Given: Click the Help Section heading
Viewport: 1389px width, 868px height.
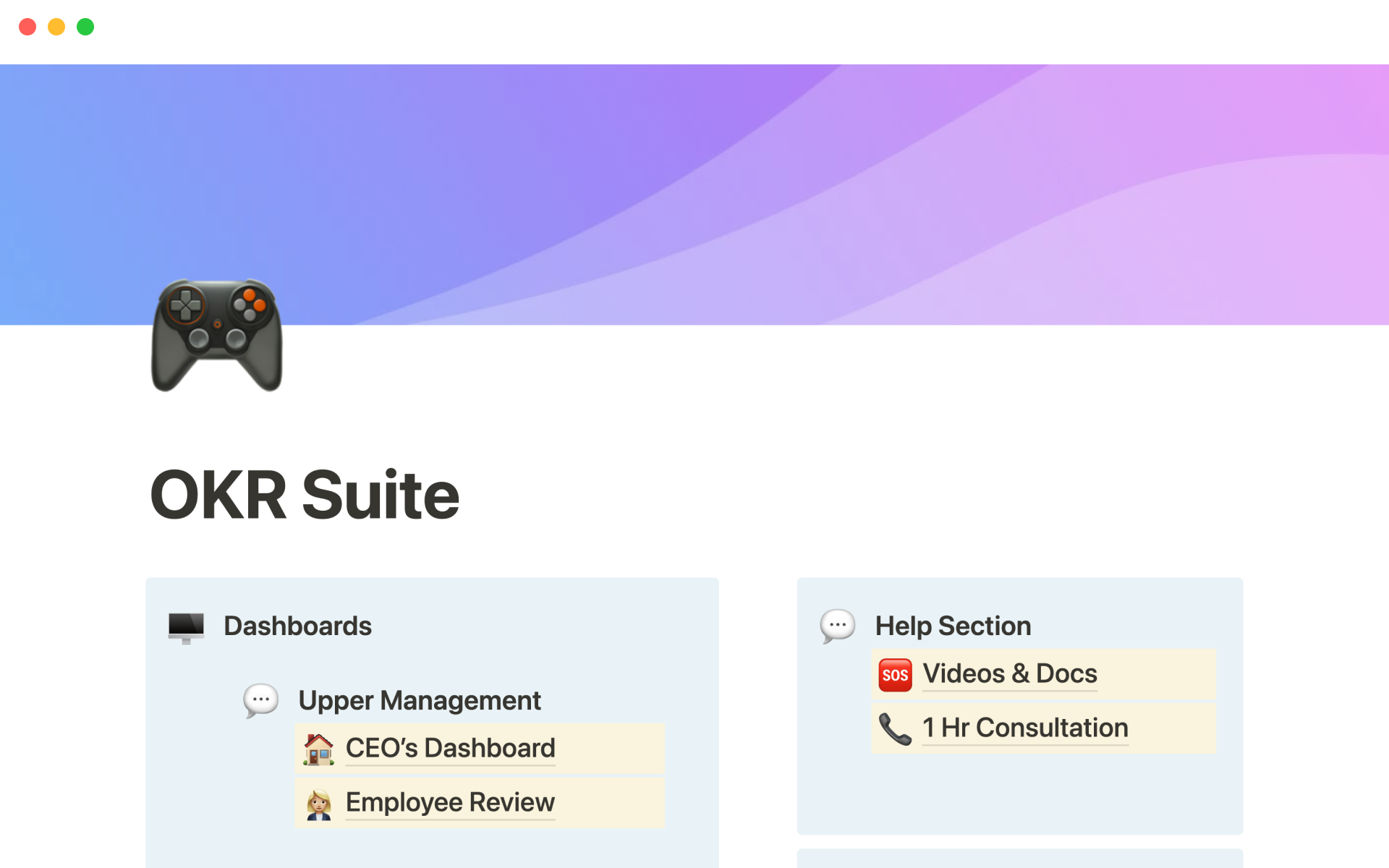Looking at the screenshot, I should (953, 626).
